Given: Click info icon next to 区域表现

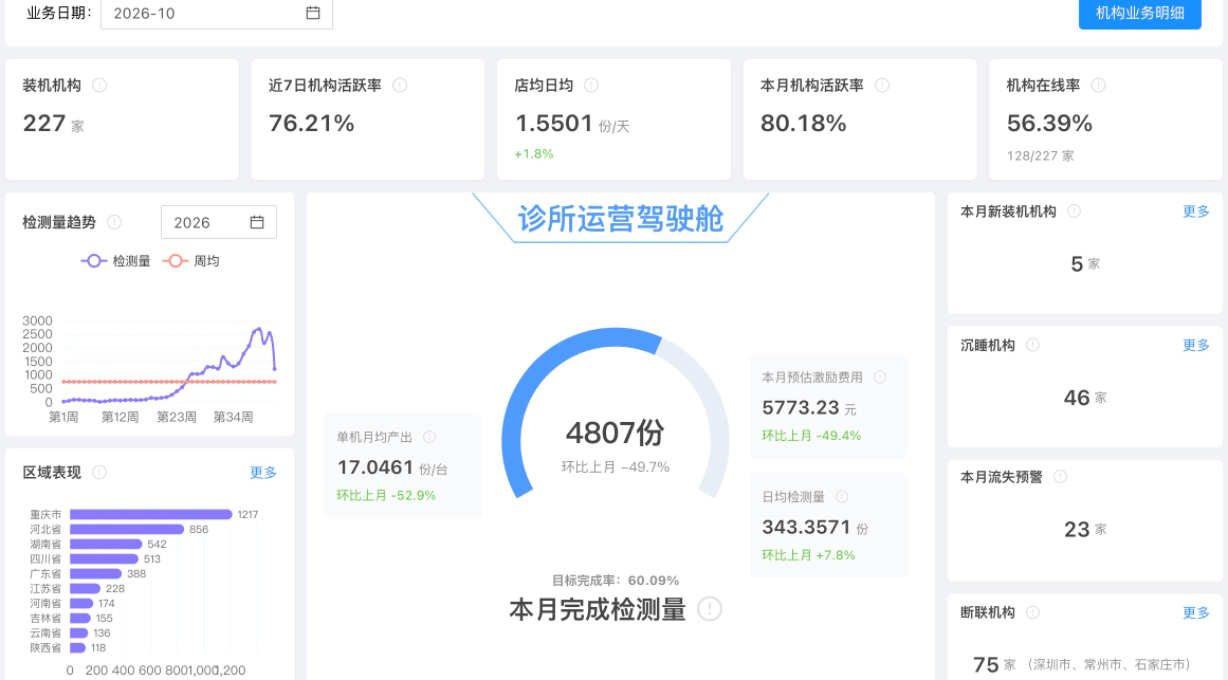Looking at the screenshot, I should (x=100, y=472).
